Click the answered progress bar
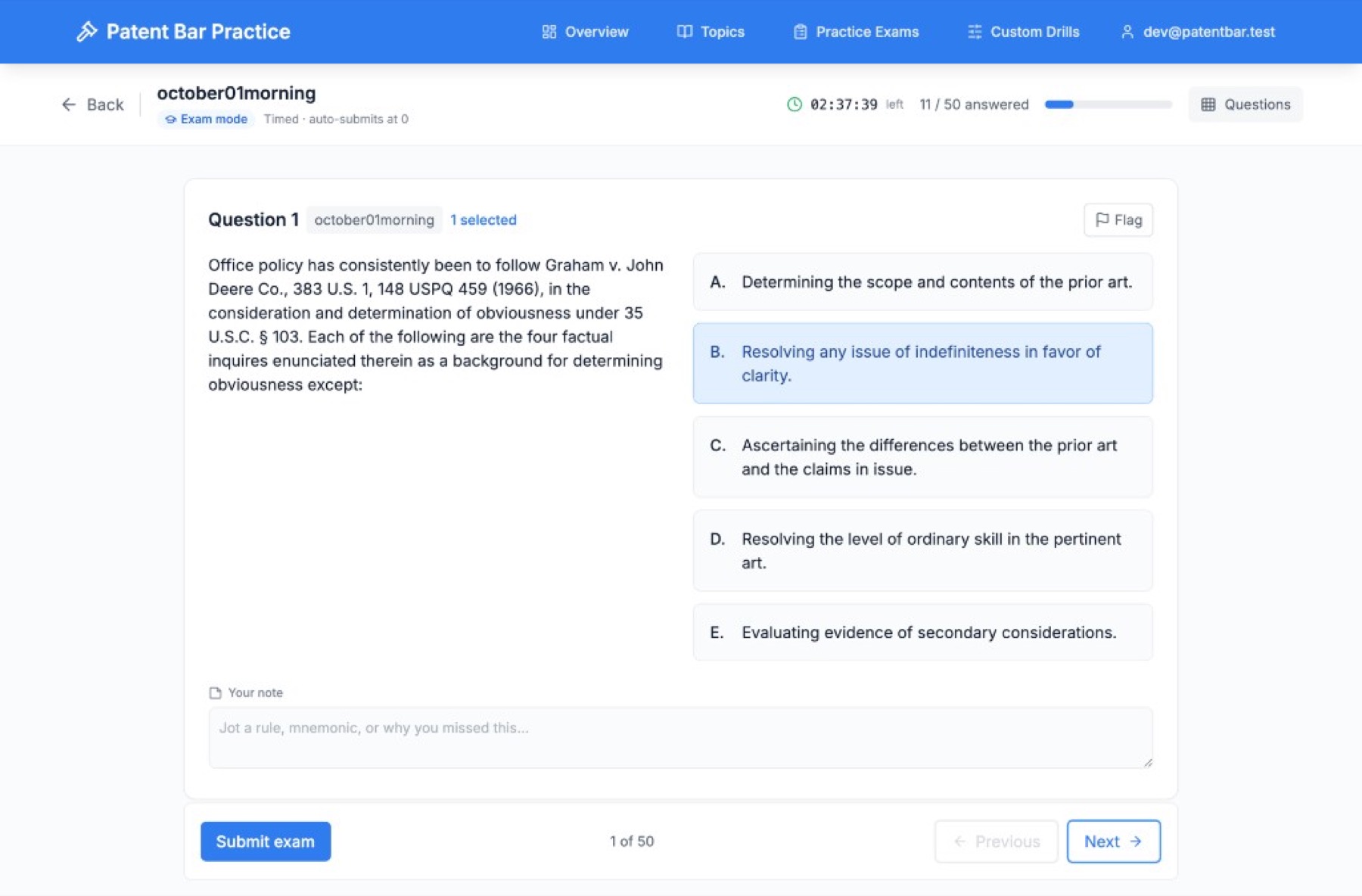Image resolution: width=1362 pixels, height=896 pixels. tap(1109, 104)
